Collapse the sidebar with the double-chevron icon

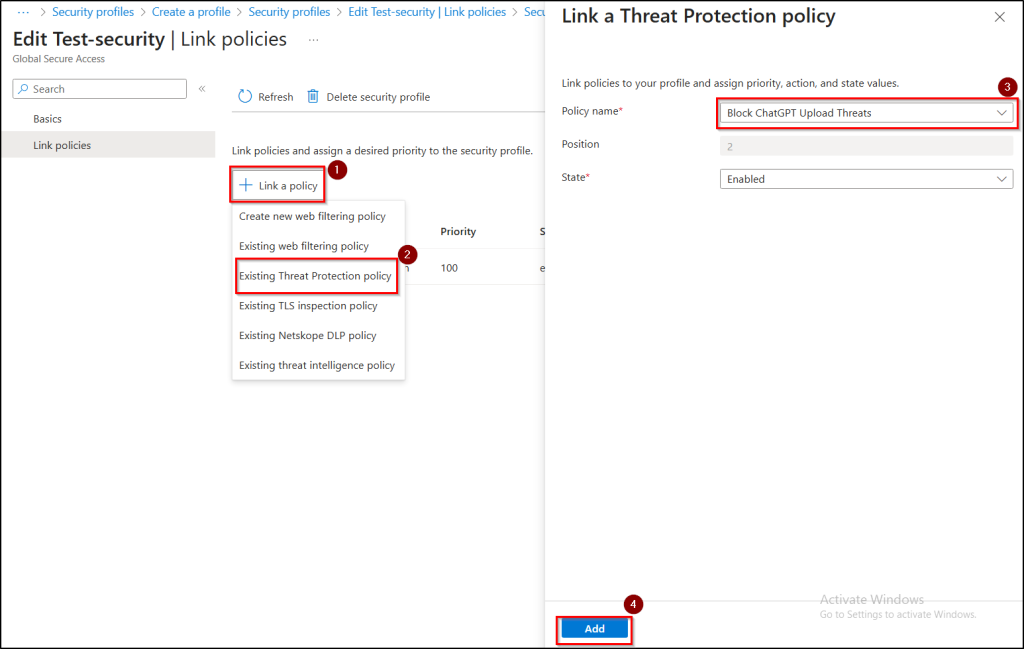coord(201,89)
